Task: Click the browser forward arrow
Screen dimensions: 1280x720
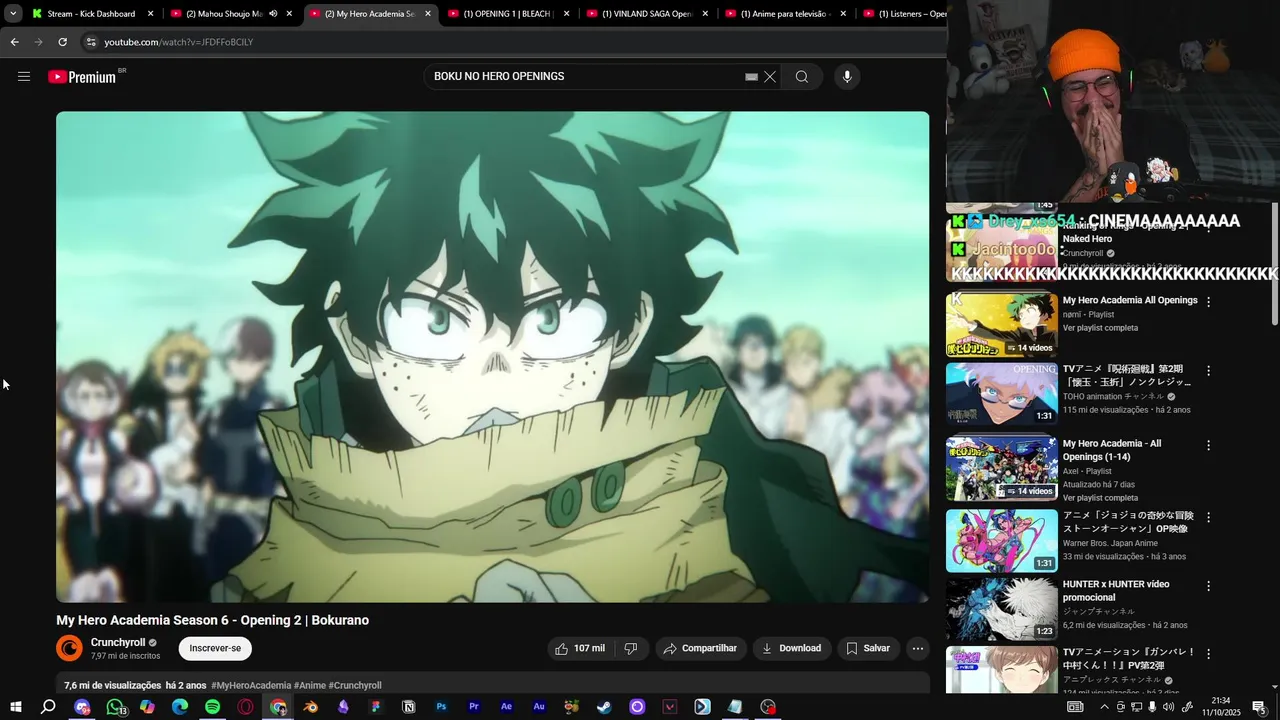Action: [38, 42]
